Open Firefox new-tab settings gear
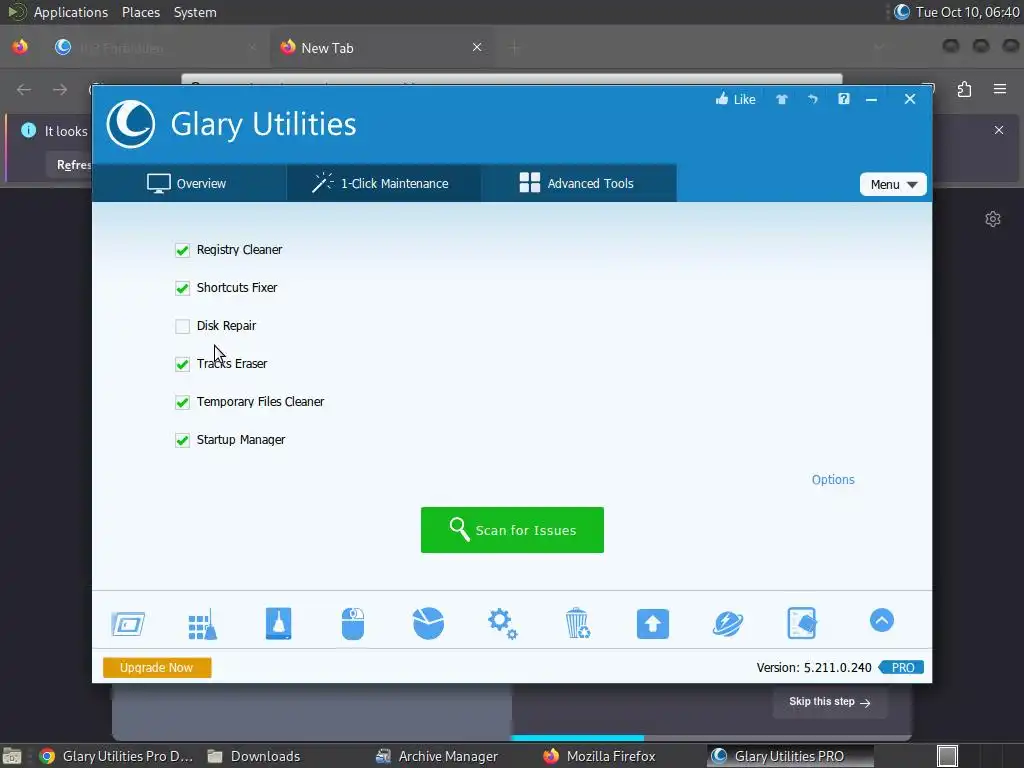Viewport: 1024px width, 768px height. [x=993, y=219]
